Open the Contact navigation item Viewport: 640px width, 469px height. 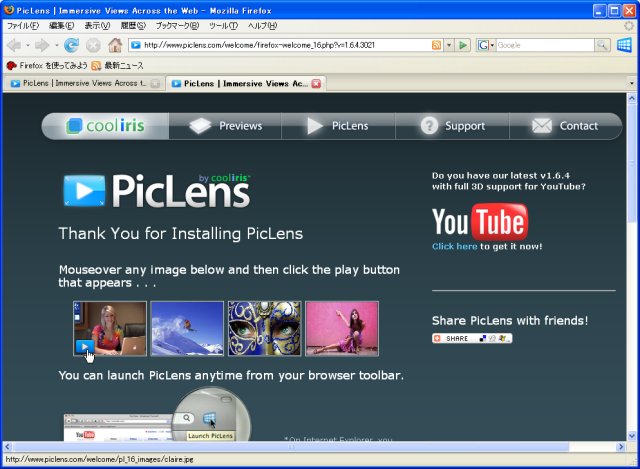[565, 126]
